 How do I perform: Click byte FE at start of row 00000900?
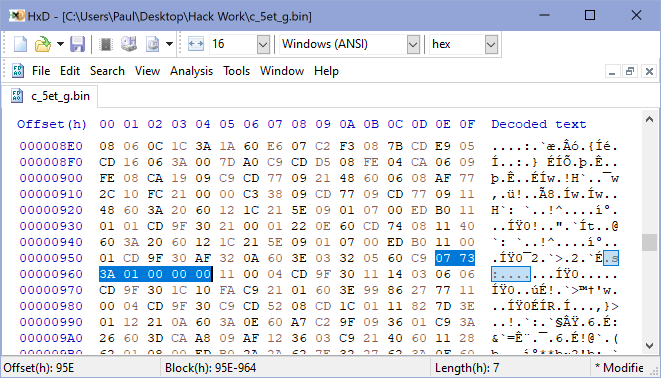coord(107,178)
